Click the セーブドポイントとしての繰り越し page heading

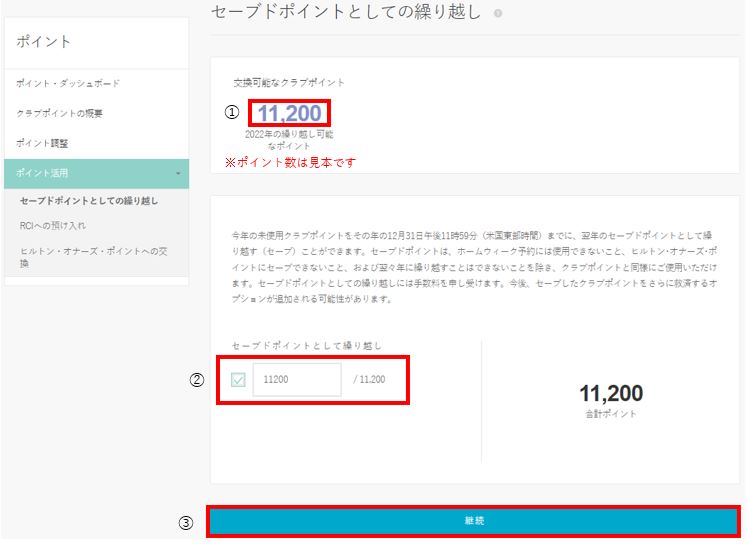(346, 13)
